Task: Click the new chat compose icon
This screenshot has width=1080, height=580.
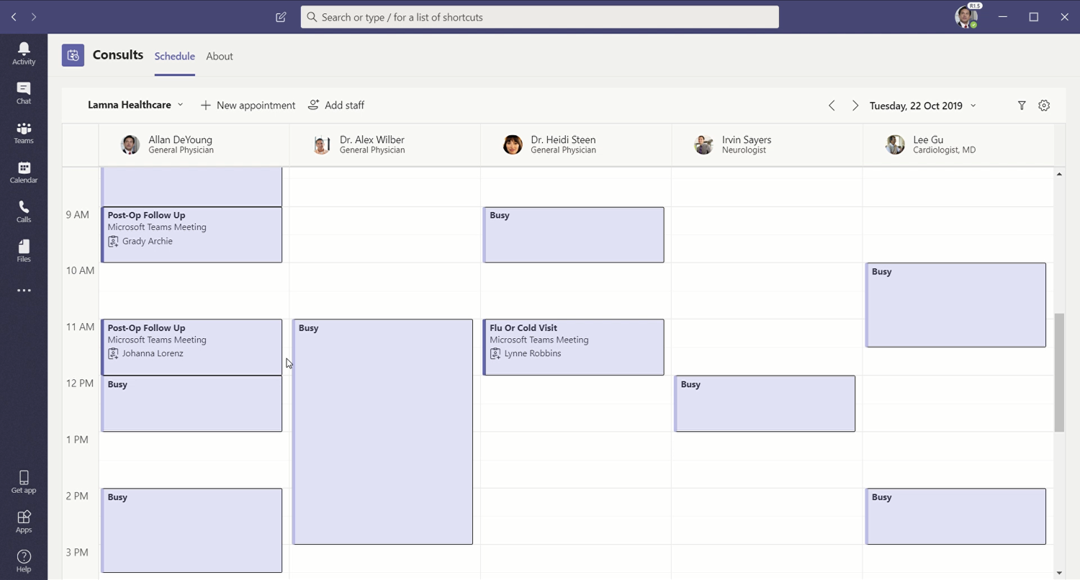Action: click(281, 17)
